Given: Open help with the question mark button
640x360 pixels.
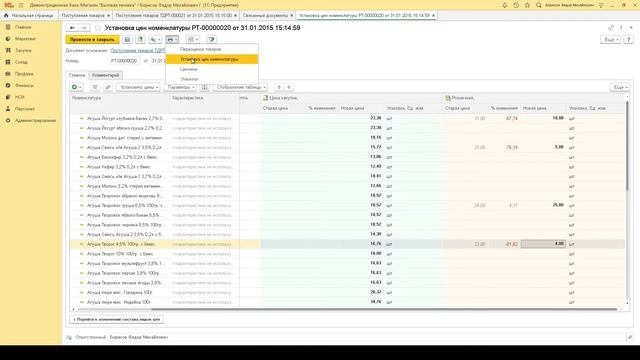Looking at the screenshot, I should (x=629, y=40).
